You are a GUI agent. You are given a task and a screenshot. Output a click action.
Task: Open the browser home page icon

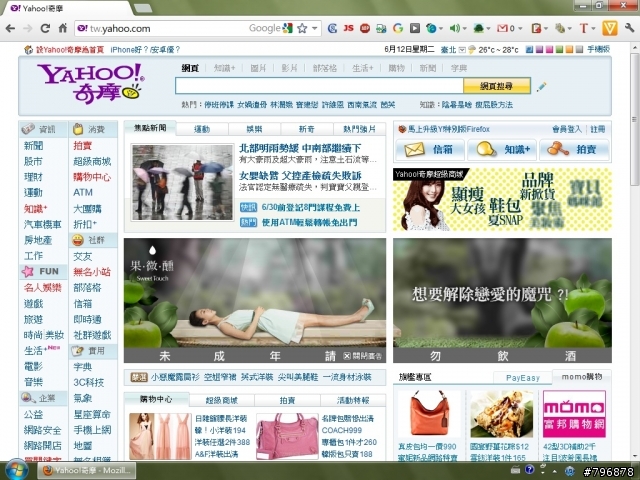coord(62,28)
